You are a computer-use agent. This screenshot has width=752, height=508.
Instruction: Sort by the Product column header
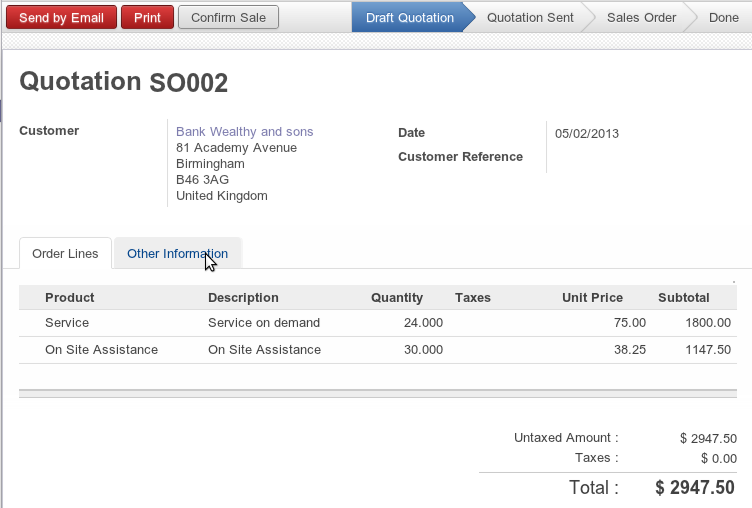pos(70,298)
